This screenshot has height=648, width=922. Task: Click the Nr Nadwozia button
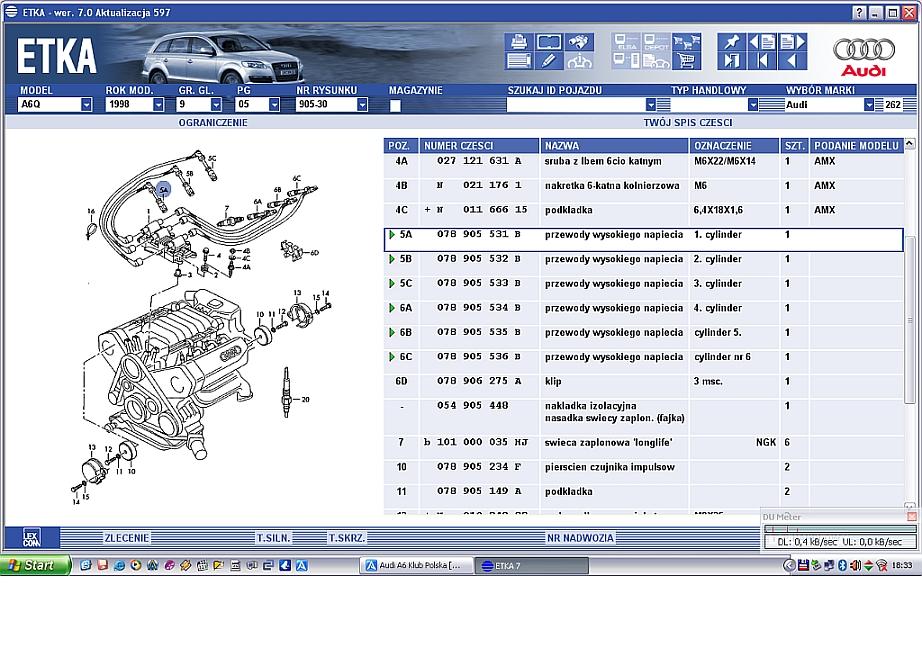[x=580, y=537]
